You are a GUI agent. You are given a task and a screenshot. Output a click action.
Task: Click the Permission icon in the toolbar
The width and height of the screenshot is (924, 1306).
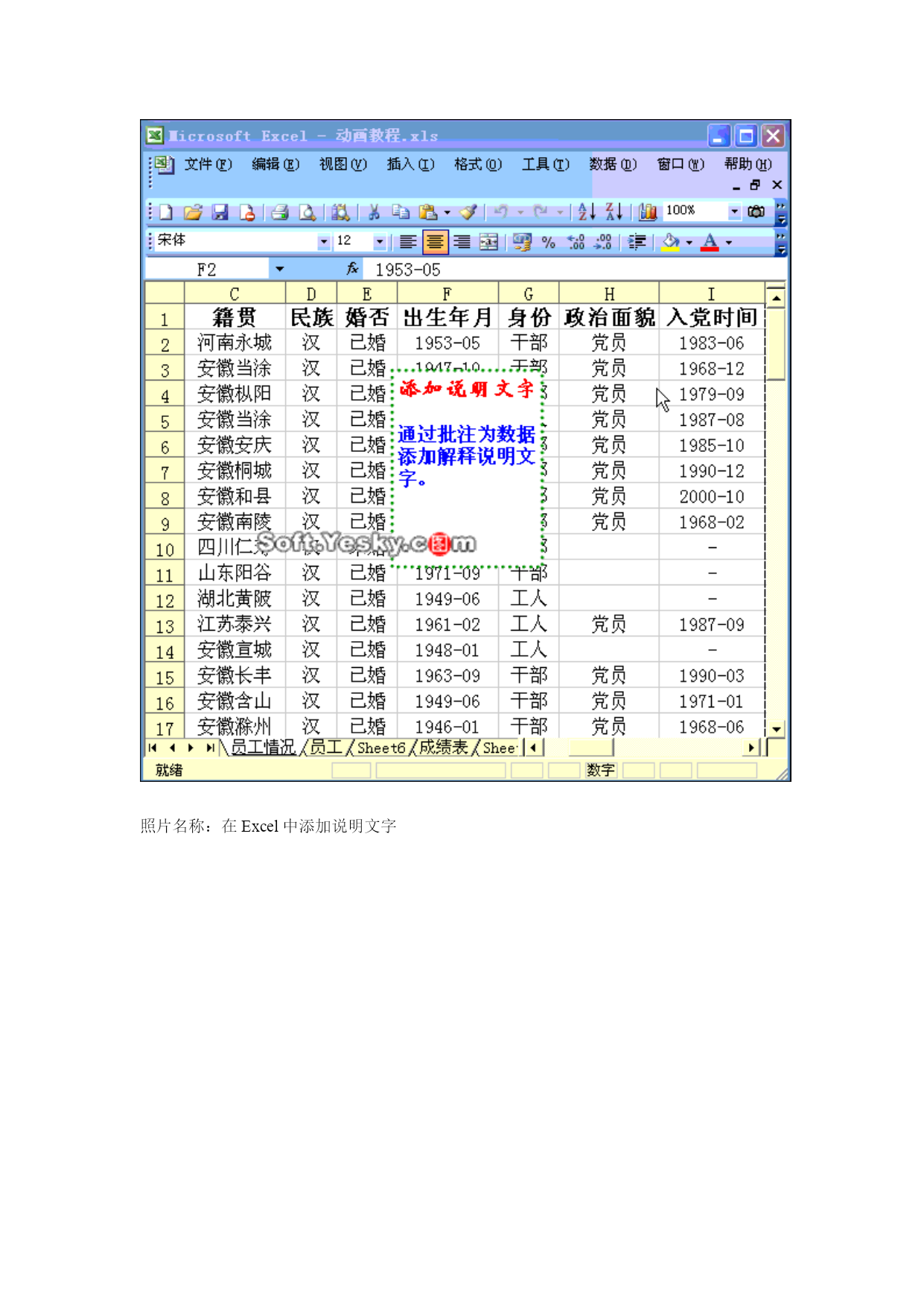pos(247,212)
